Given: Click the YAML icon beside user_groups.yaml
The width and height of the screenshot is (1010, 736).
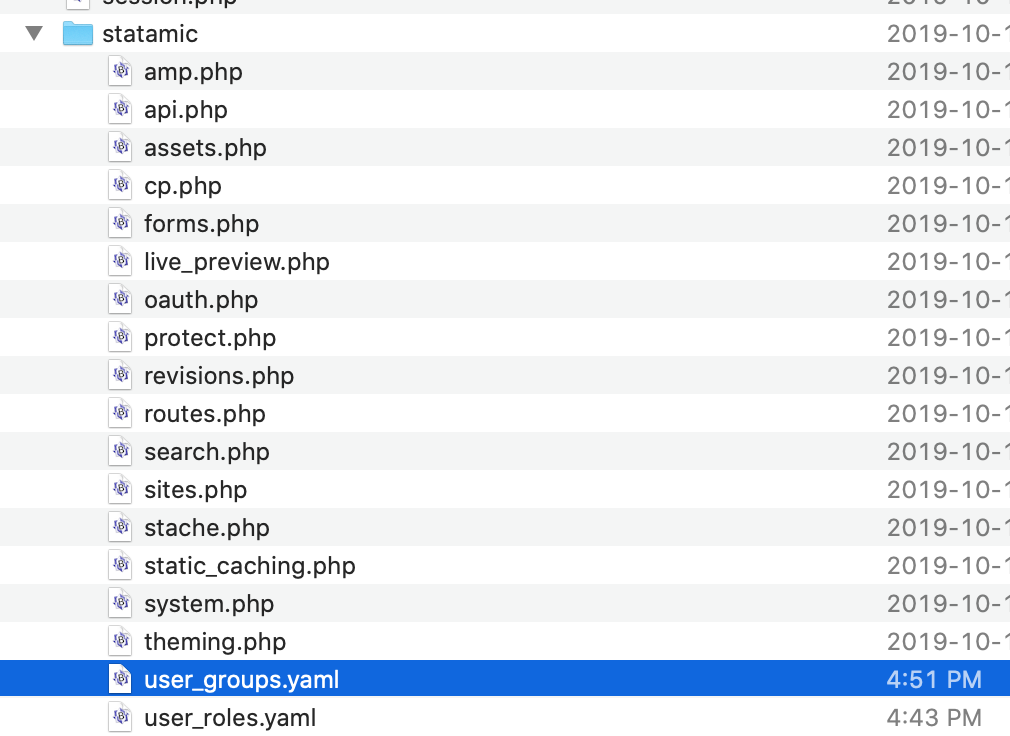Looking at the screenshot, I should (x=120, y=679).
